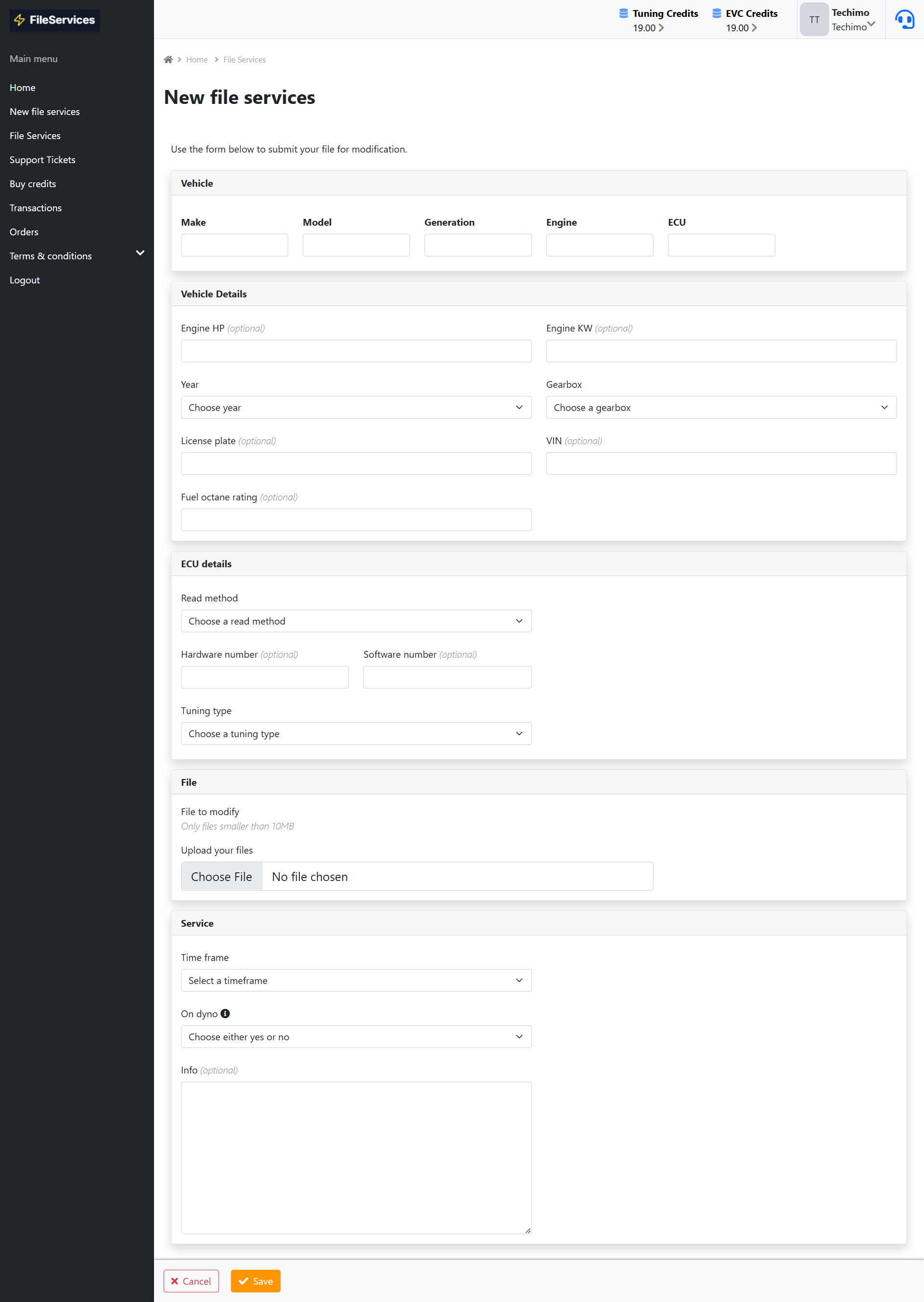Click the File Services breadcrumb link

point(244,60)
